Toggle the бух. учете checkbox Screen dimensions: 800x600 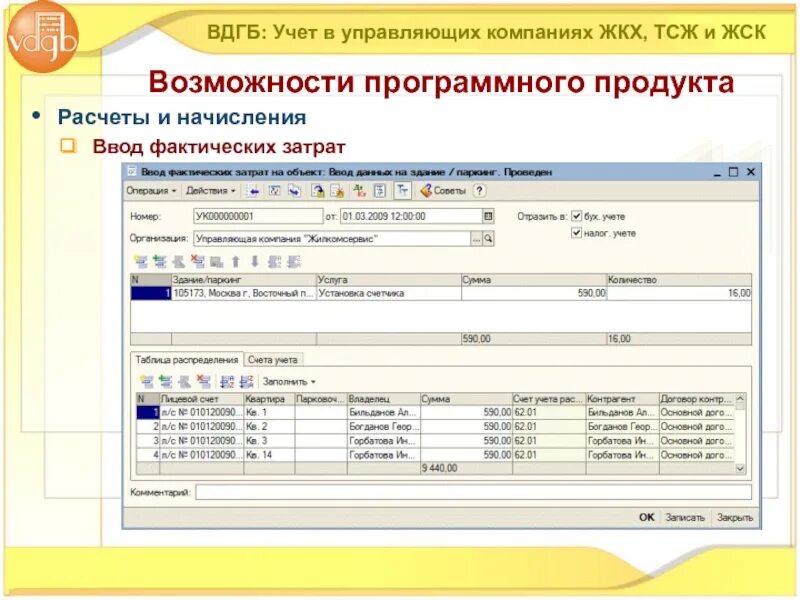[577, 216]
